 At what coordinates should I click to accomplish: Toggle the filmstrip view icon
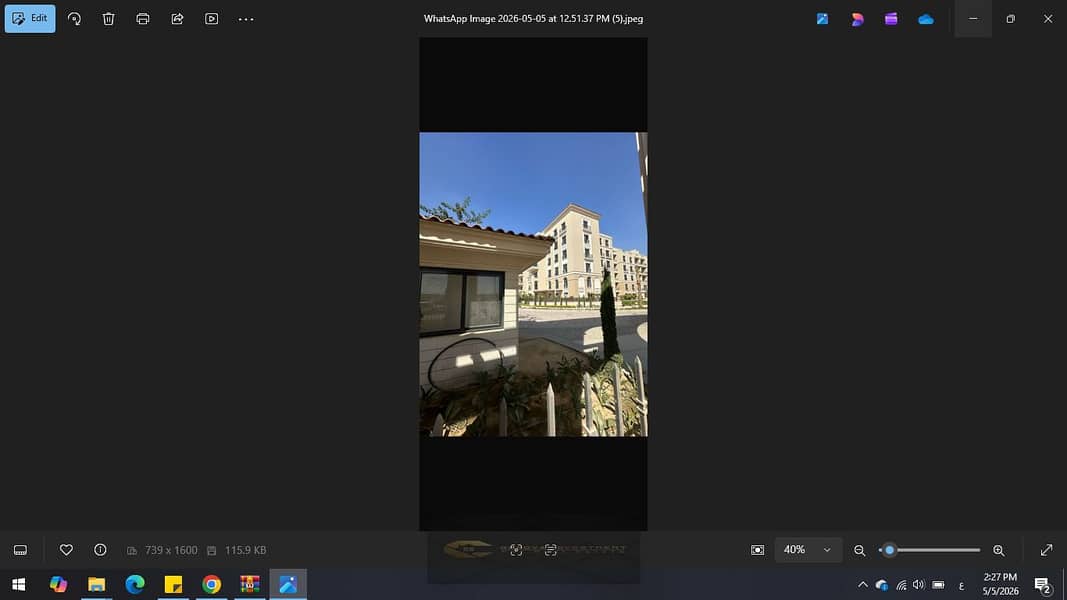(20, 550)
